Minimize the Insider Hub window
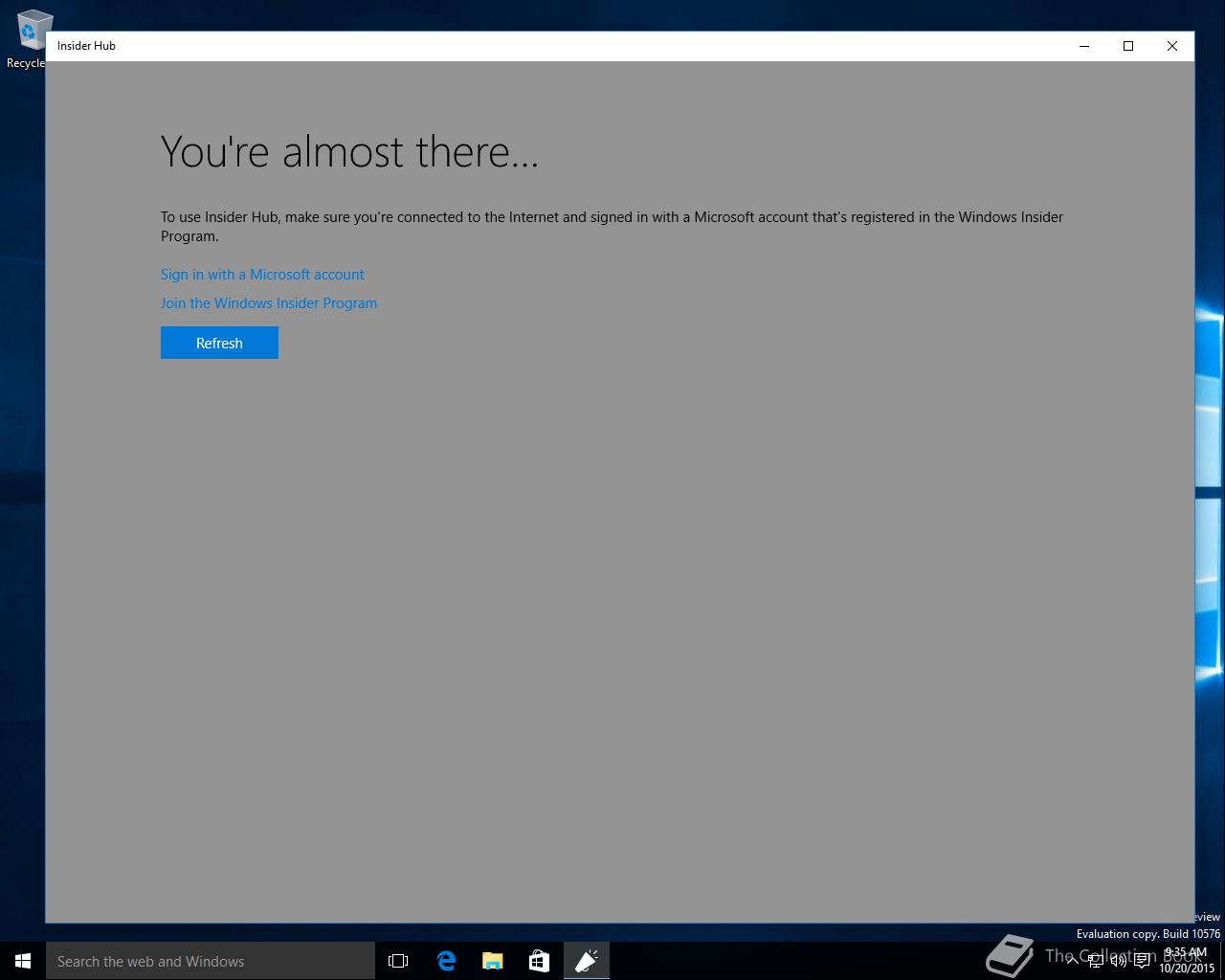This screenshot has width=1225, height=980. pyautogui.click(x=1084, y=46)
